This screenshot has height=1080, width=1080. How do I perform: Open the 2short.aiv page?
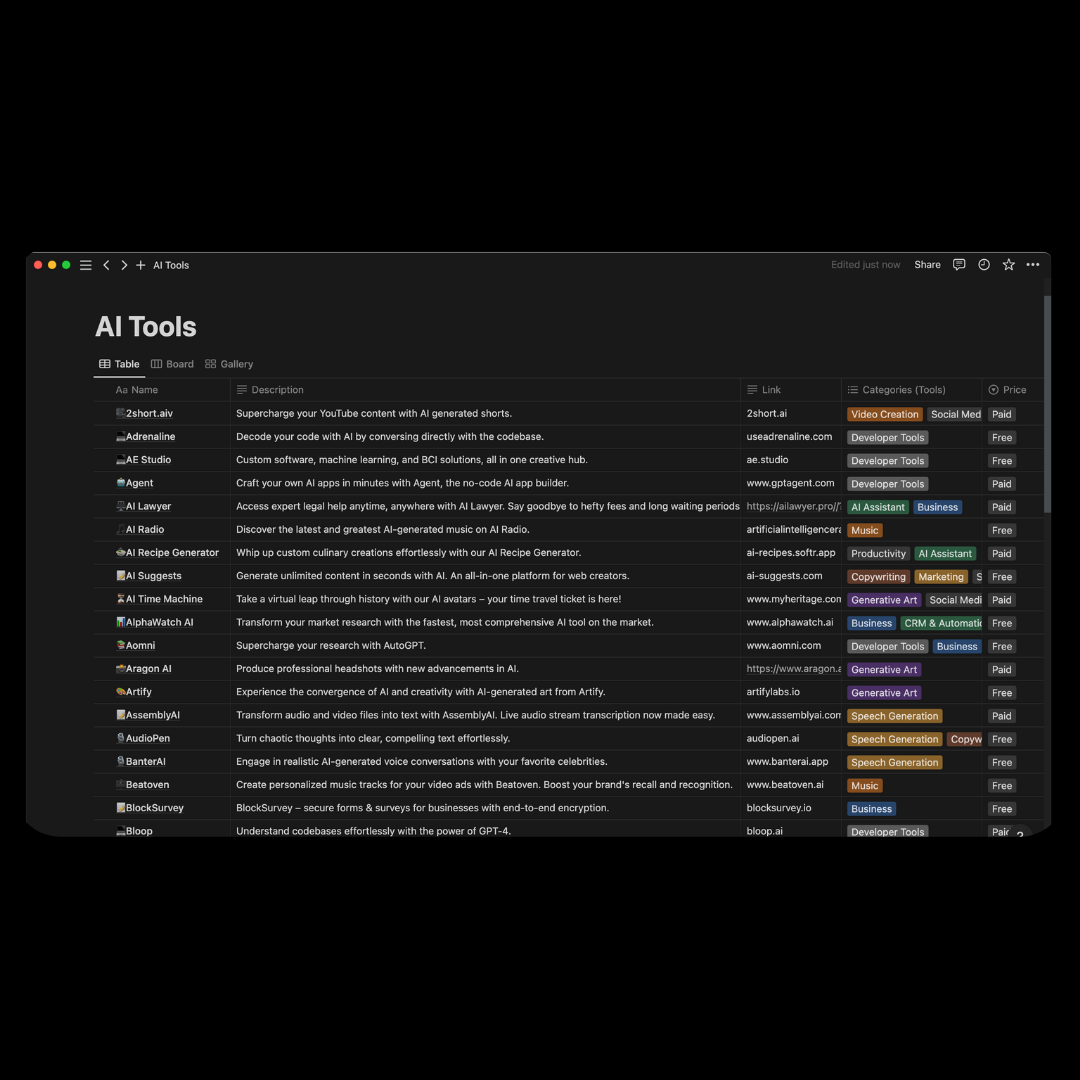click(149, 413)
